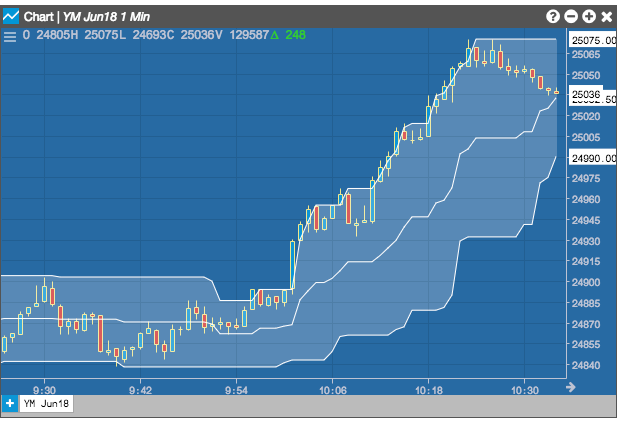Click the open value 24805
Image resolution: width=617 pixels, height=423 pixels.
pos(53,35)
